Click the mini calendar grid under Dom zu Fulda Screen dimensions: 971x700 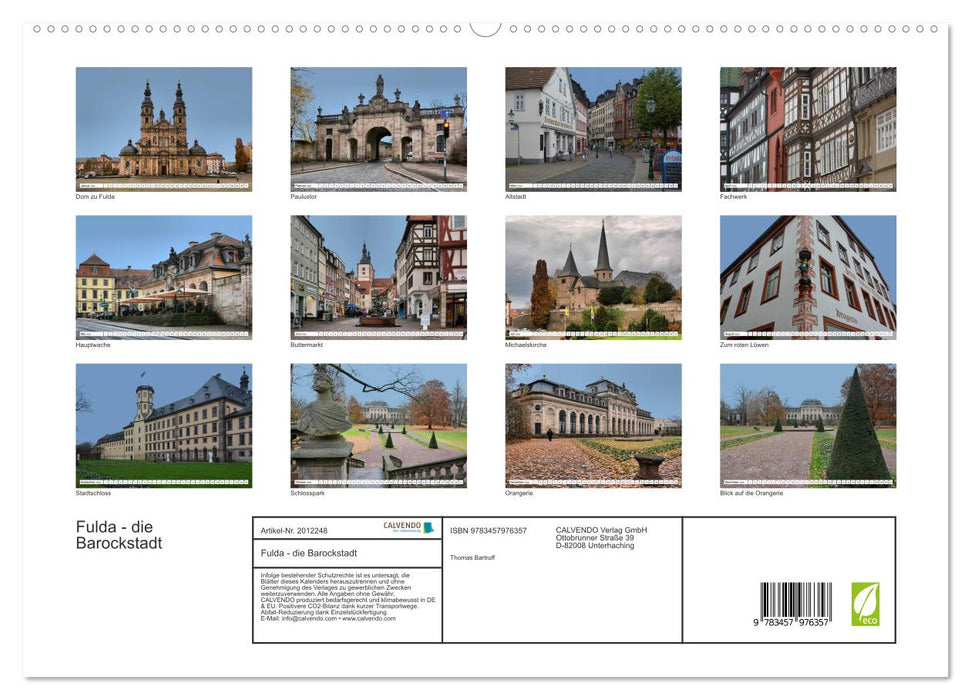click(164, 186)
